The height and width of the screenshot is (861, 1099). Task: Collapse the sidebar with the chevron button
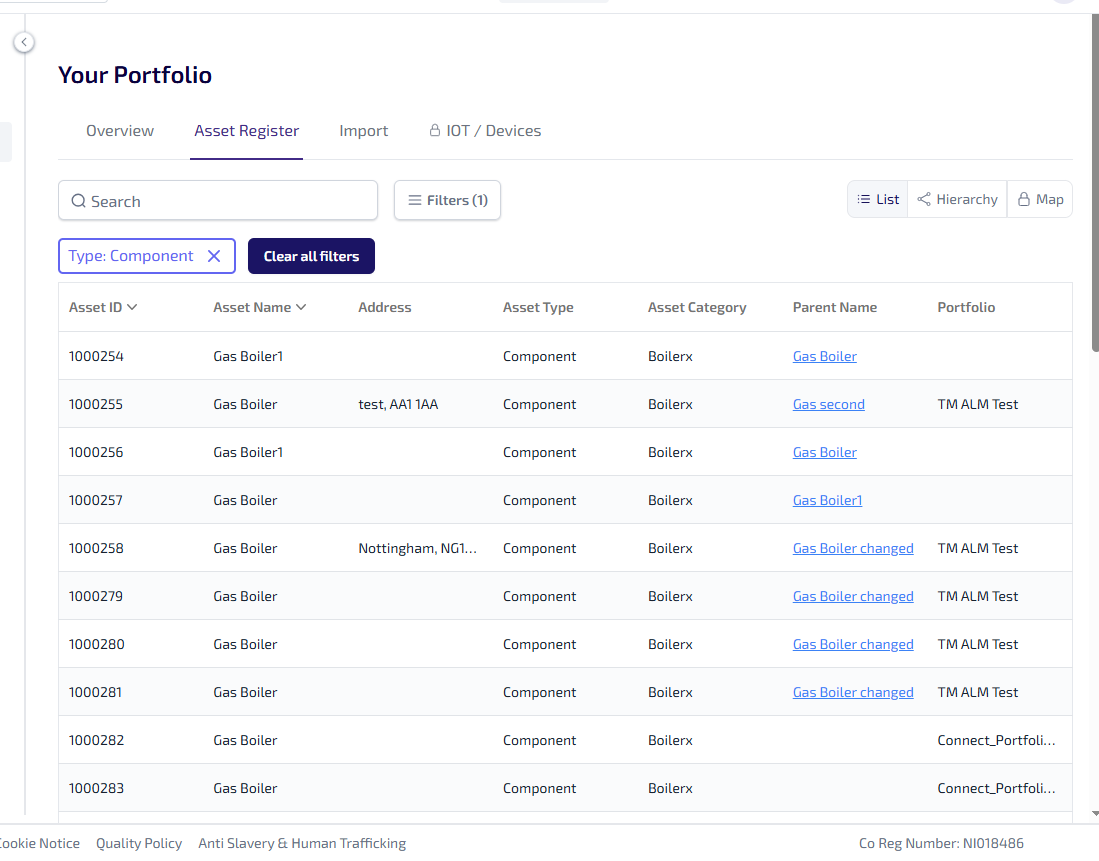click(24, 42)
